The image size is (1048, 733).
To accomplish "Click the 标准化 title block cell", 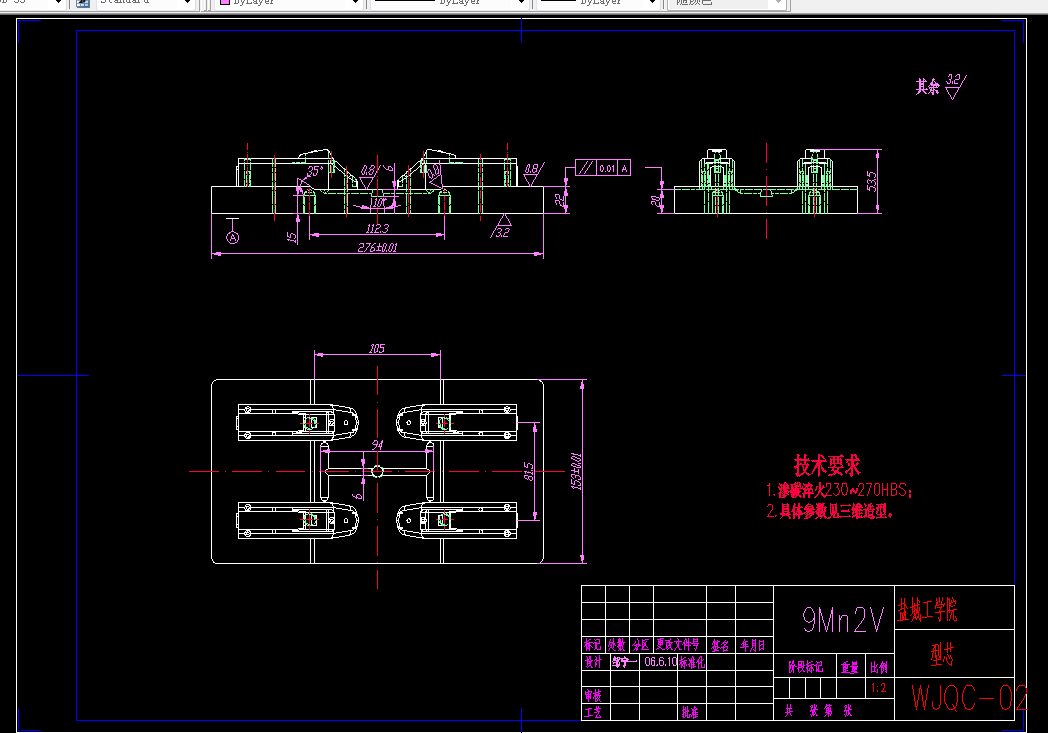I will click(x=692, y=662).
